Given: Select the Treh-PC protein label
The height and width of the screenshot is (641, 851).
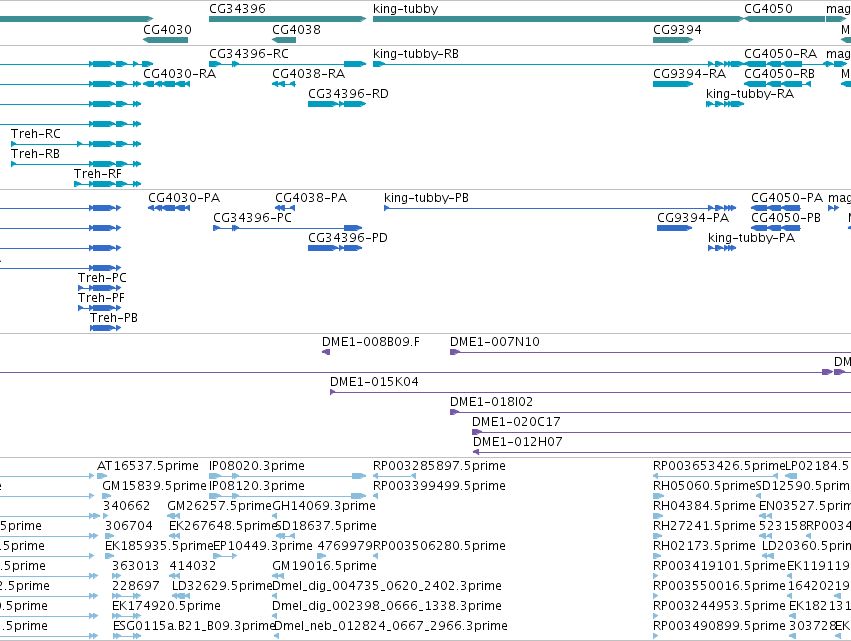Looking at the screenshot, I should [x=102, y=278].
